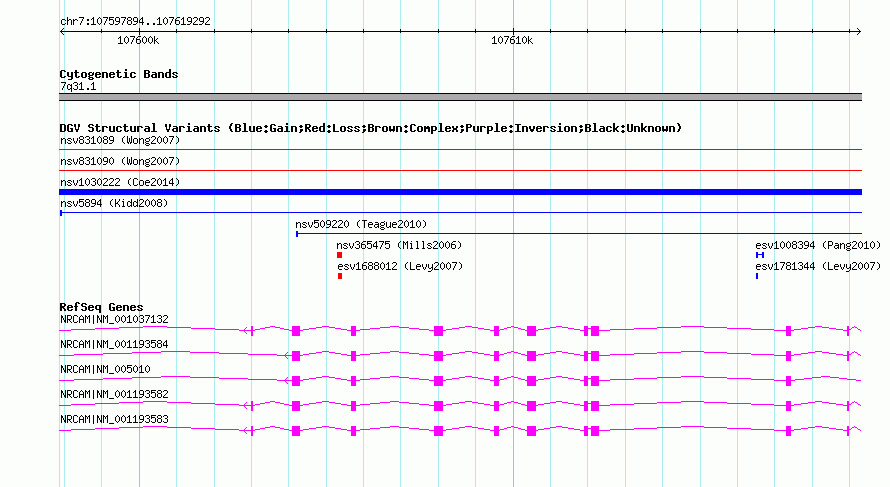Screen dimensions: 890x487
Task: Click the Cytogenetic Bands track title
Action: 119,74
